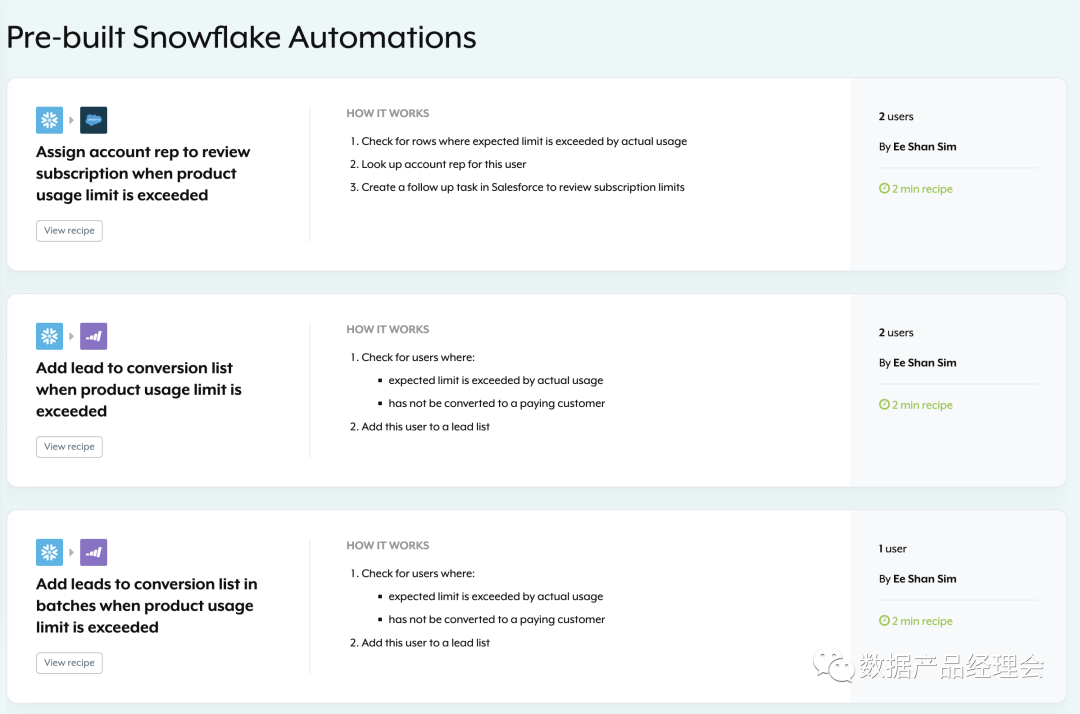This screenshot has height=714, width=1080.
Task: Click clock icon in Add leads in batches card
Action: tap(884, 620)
